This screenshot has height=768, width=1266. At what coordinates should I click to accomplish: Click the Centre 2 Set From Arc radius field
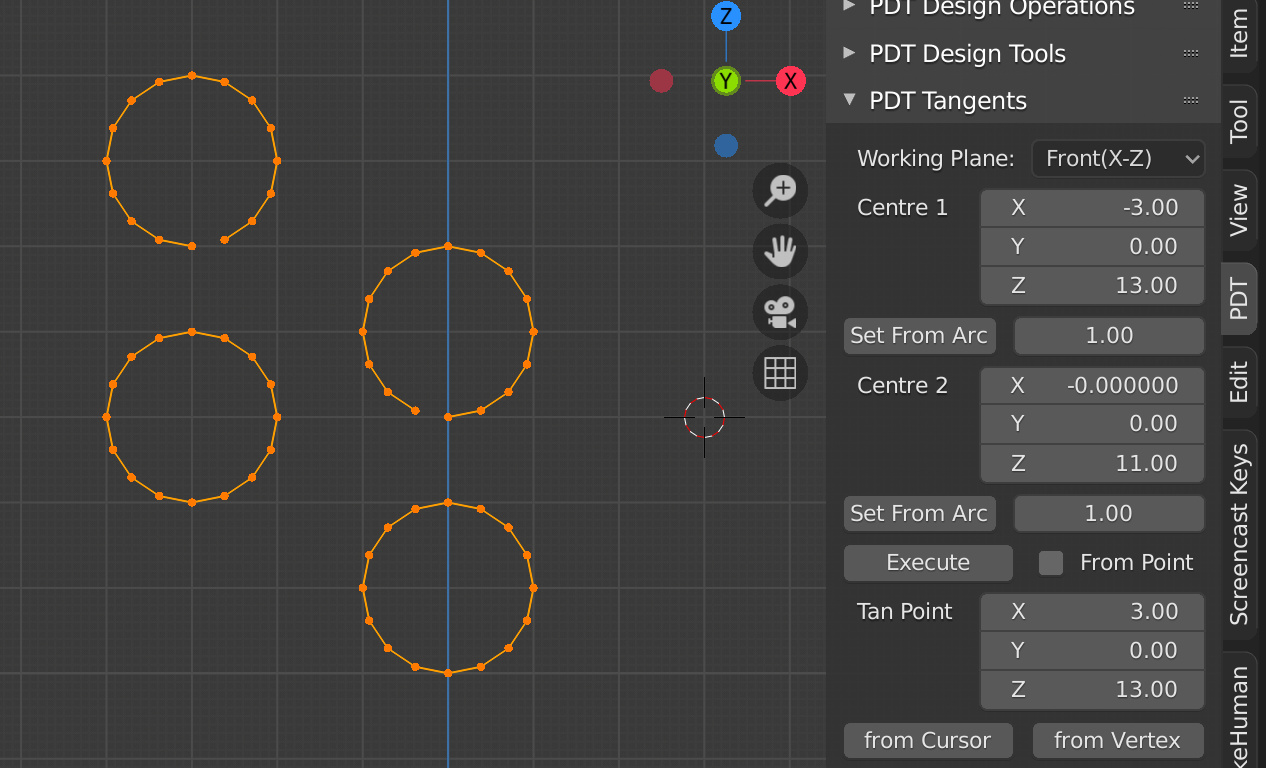click(1108, 513)
